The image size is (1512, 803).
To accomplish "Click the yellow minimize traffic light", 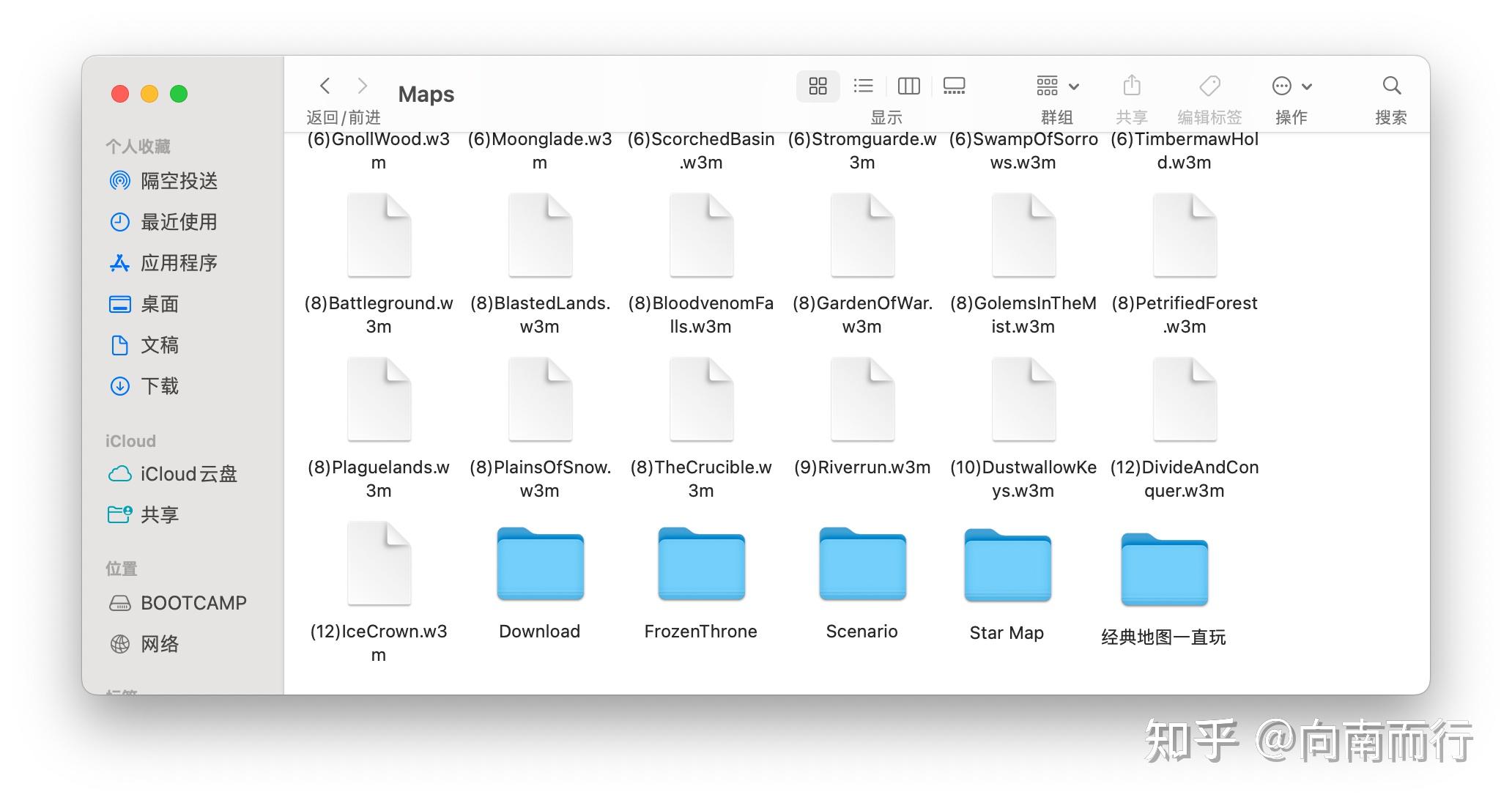I will 149,94.
